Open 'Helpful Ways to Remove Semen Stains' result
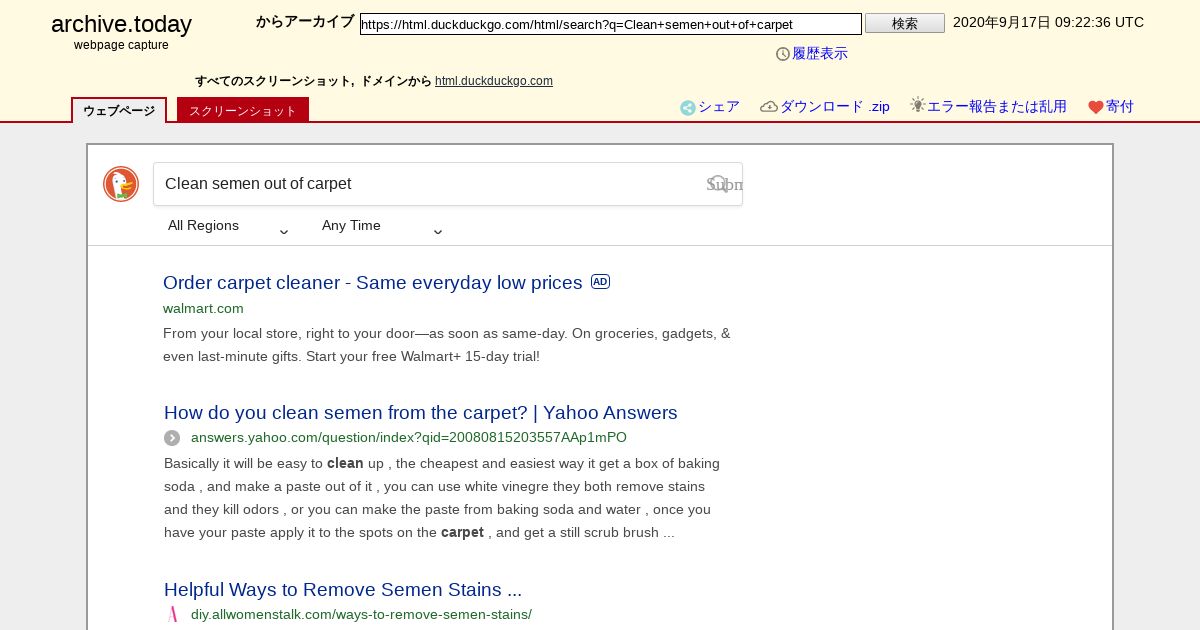Image resolution: width=1200 pixels, height=630 pixels. (x=343, y=590)
